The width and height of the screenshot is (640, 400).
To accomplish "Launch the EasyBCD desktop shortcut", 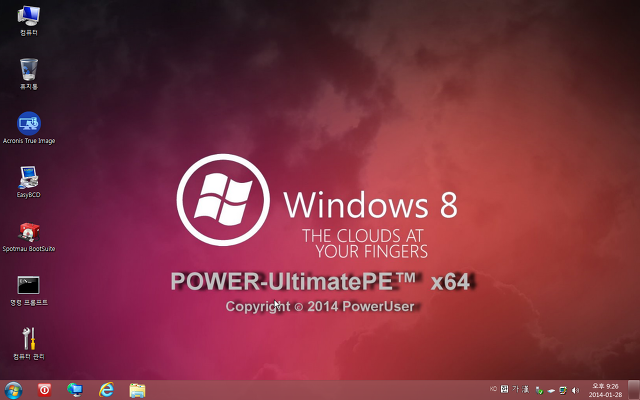I will click(x=29, y=182).
